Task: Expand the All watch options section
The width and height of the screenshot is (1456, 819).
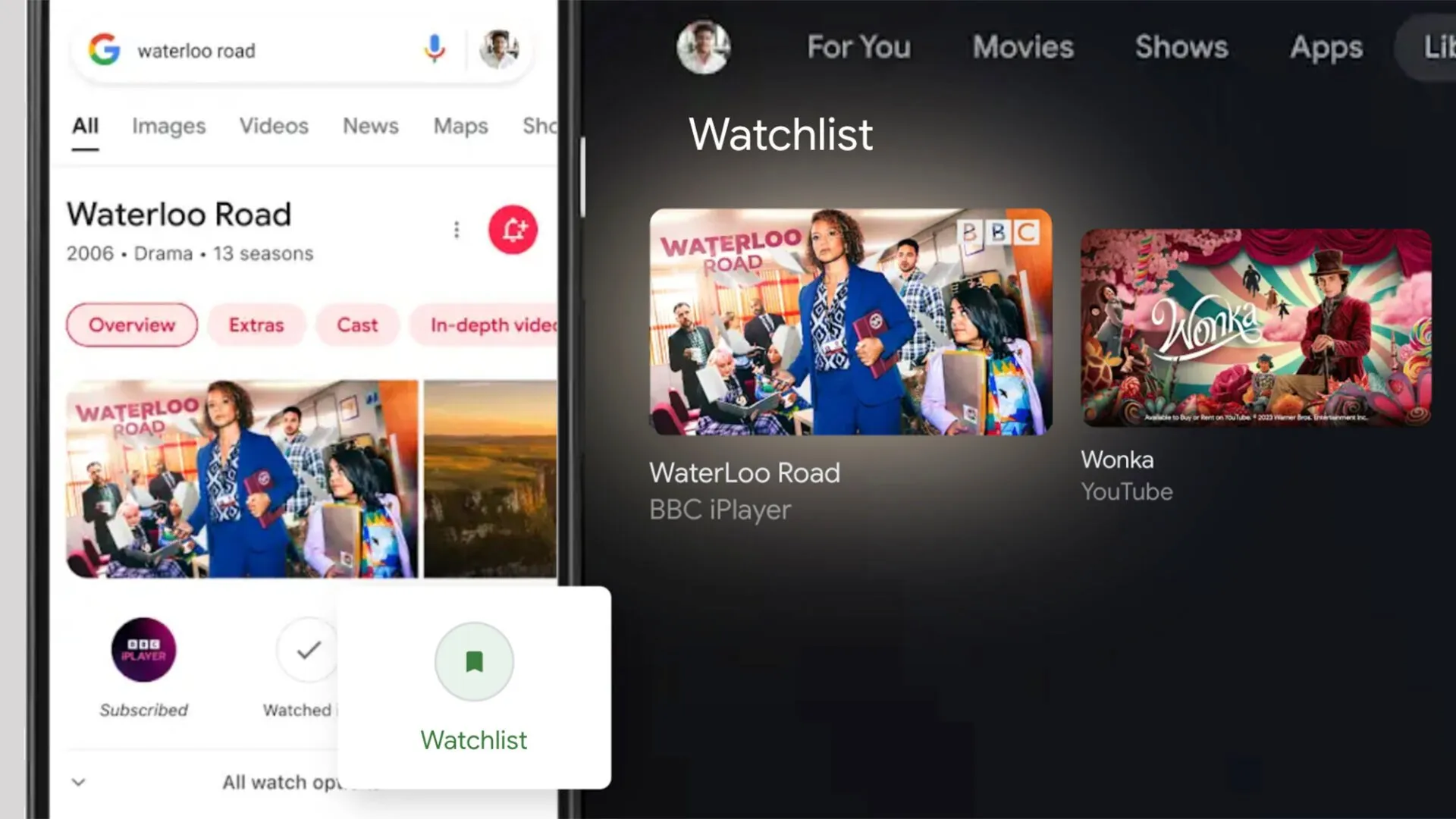Action: click(x=78, y=781)
